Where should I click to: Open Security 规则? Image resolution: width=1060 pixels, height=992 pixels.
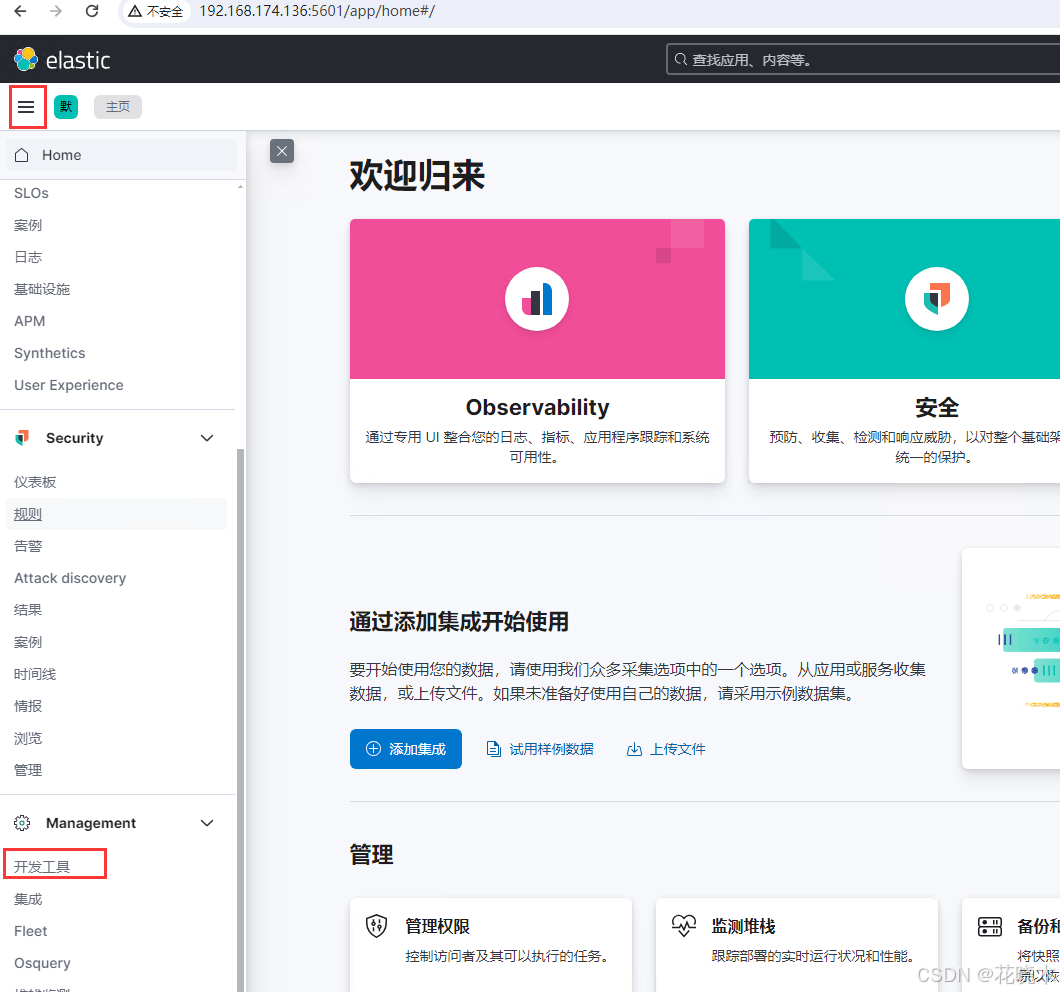point(28,514)
